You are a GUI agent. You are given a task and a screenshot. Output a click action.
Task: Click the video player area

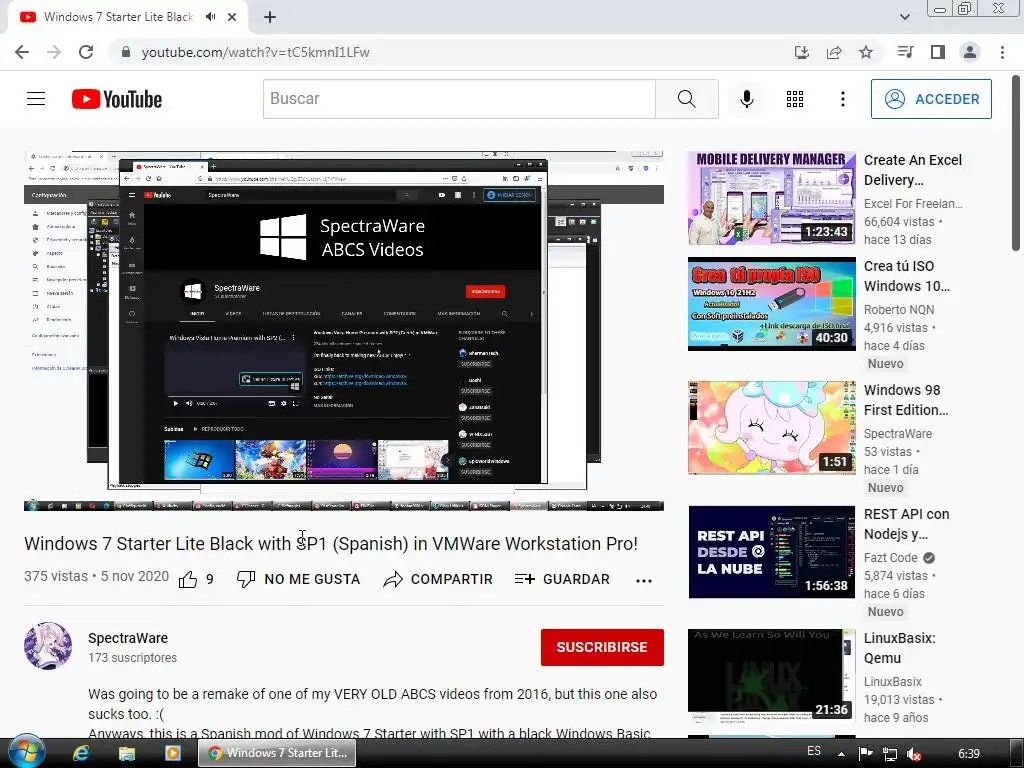(344, 330)
